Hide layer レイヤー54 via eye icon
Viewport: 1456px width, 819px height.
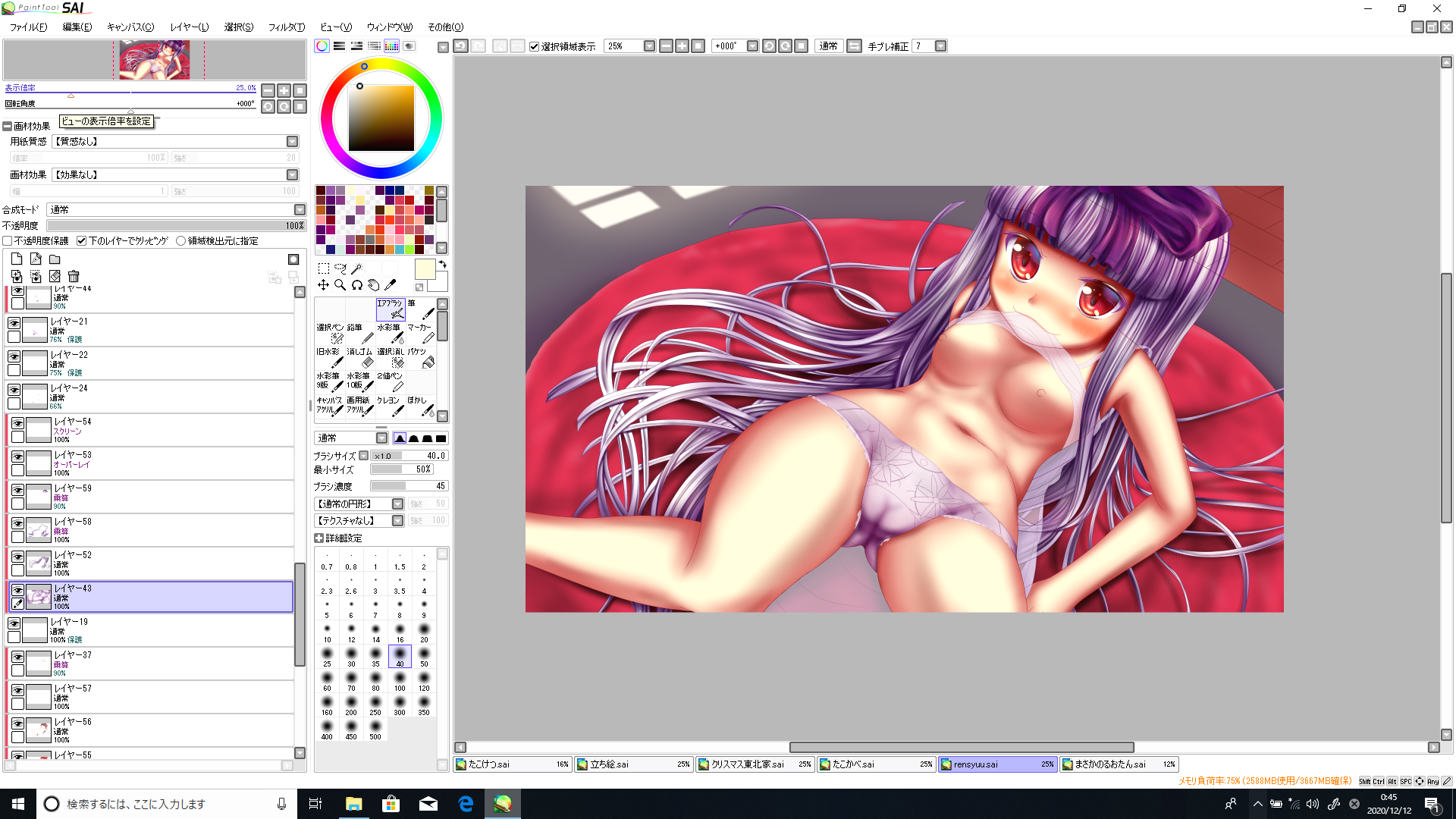[17, 423]
